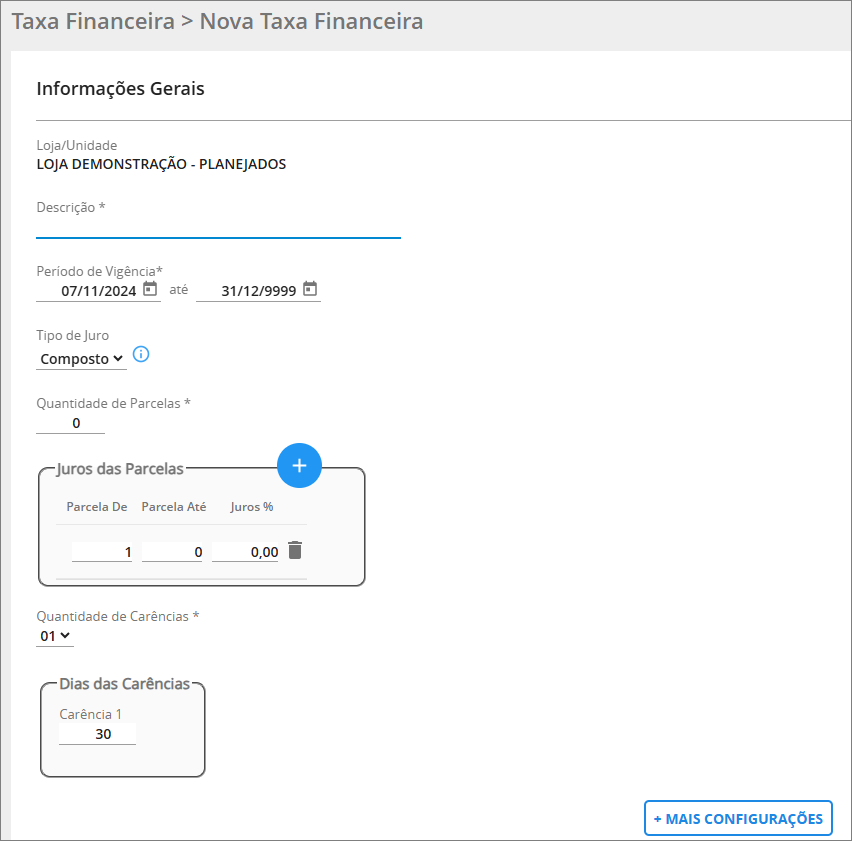Show the Tipo de Juro info tooltip

coord(141,355)
